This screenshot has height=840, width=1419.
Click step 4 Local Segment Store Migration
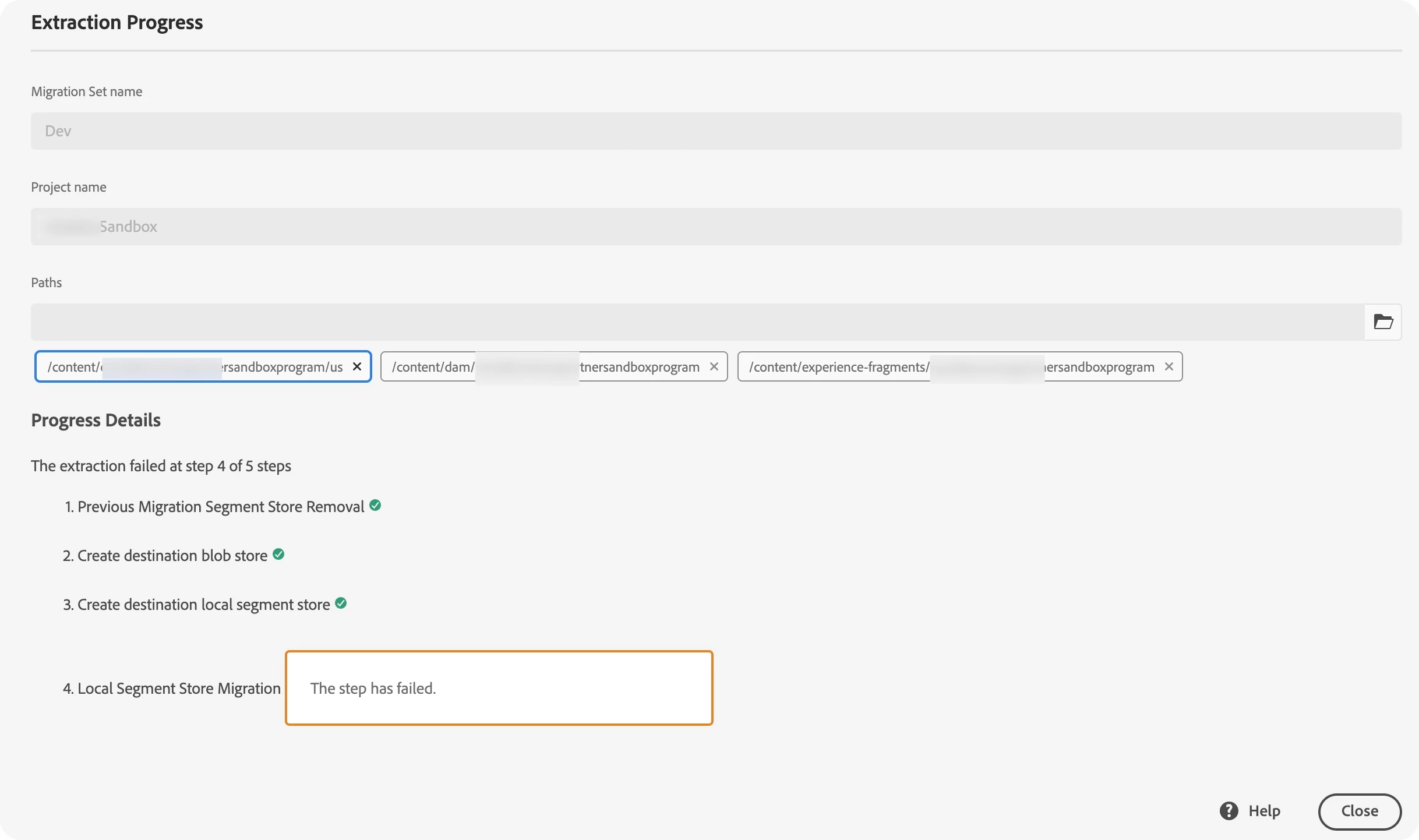pos(172,689)
